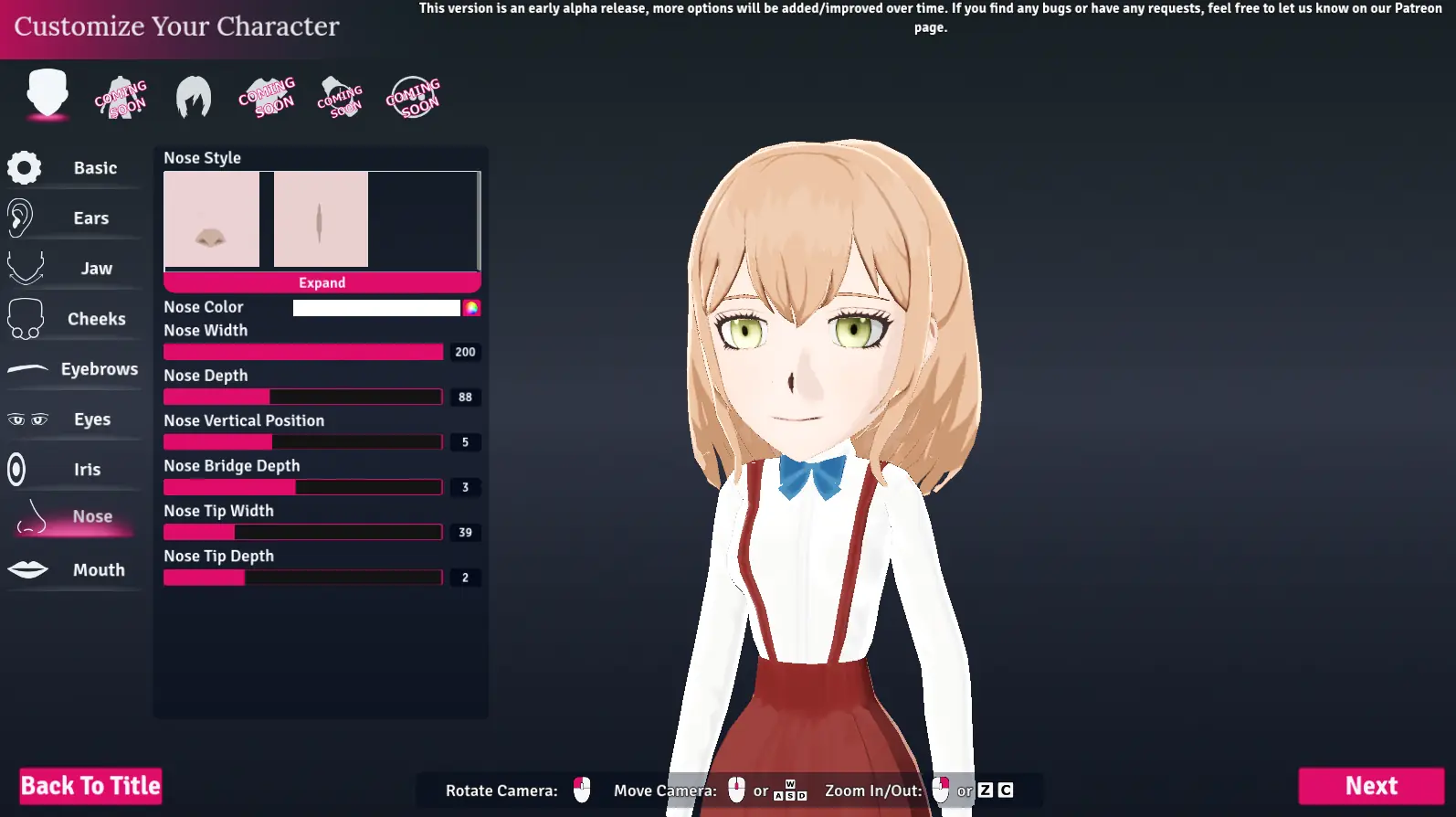Screen dimensions: 1456x817
Task: Select the Mouth lips icon
Action: point(27,570)
